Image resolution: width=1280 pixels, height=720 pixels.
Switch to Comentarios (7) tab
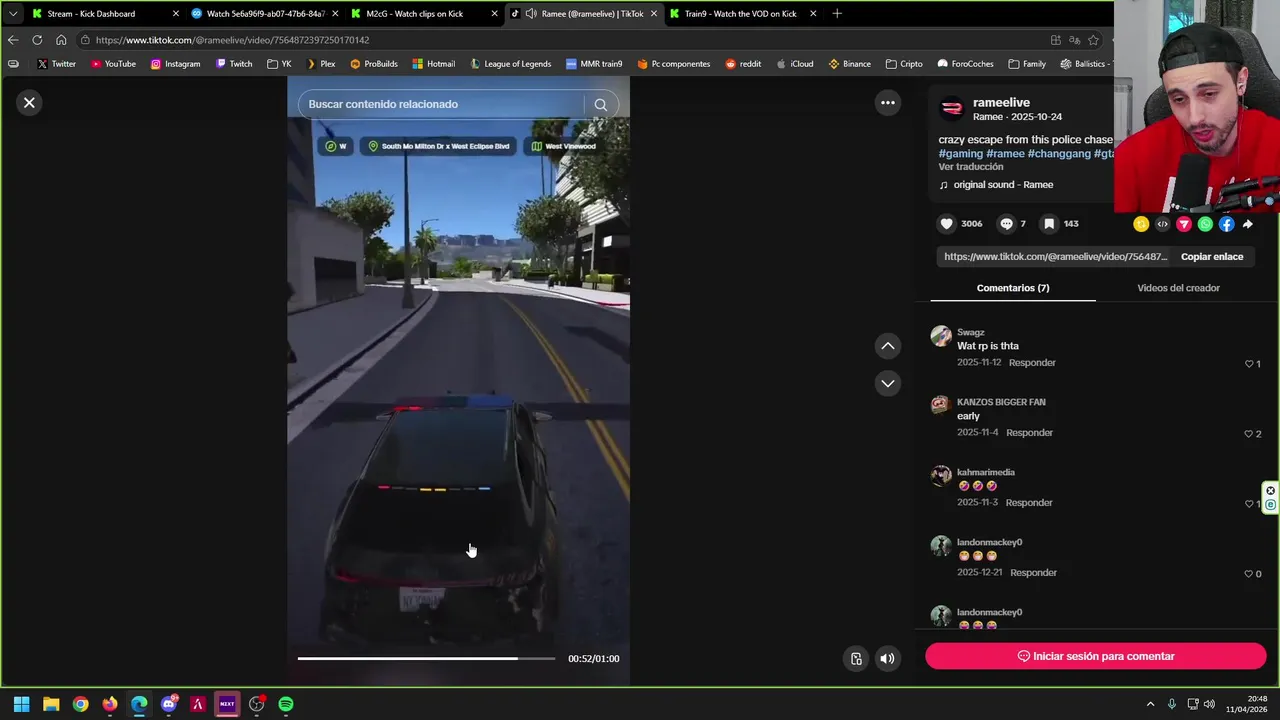pyautogui.click(x=1013, y=288)
